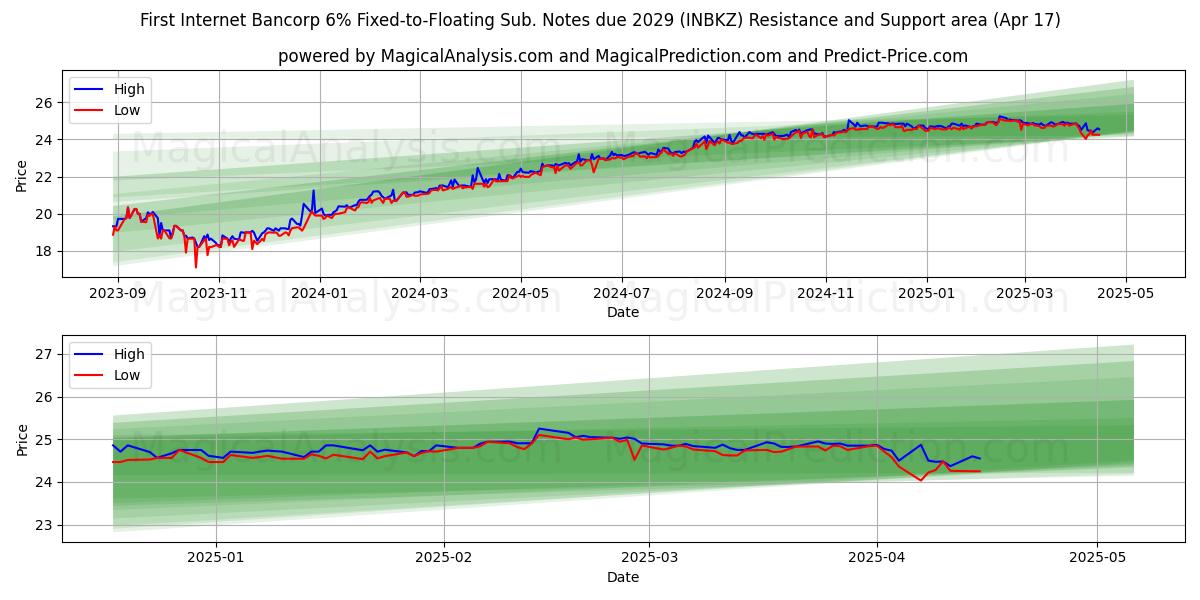Click the 'Date' label under the bottom chart
The image size is (1200, 600).
click(x=623, y=577)
